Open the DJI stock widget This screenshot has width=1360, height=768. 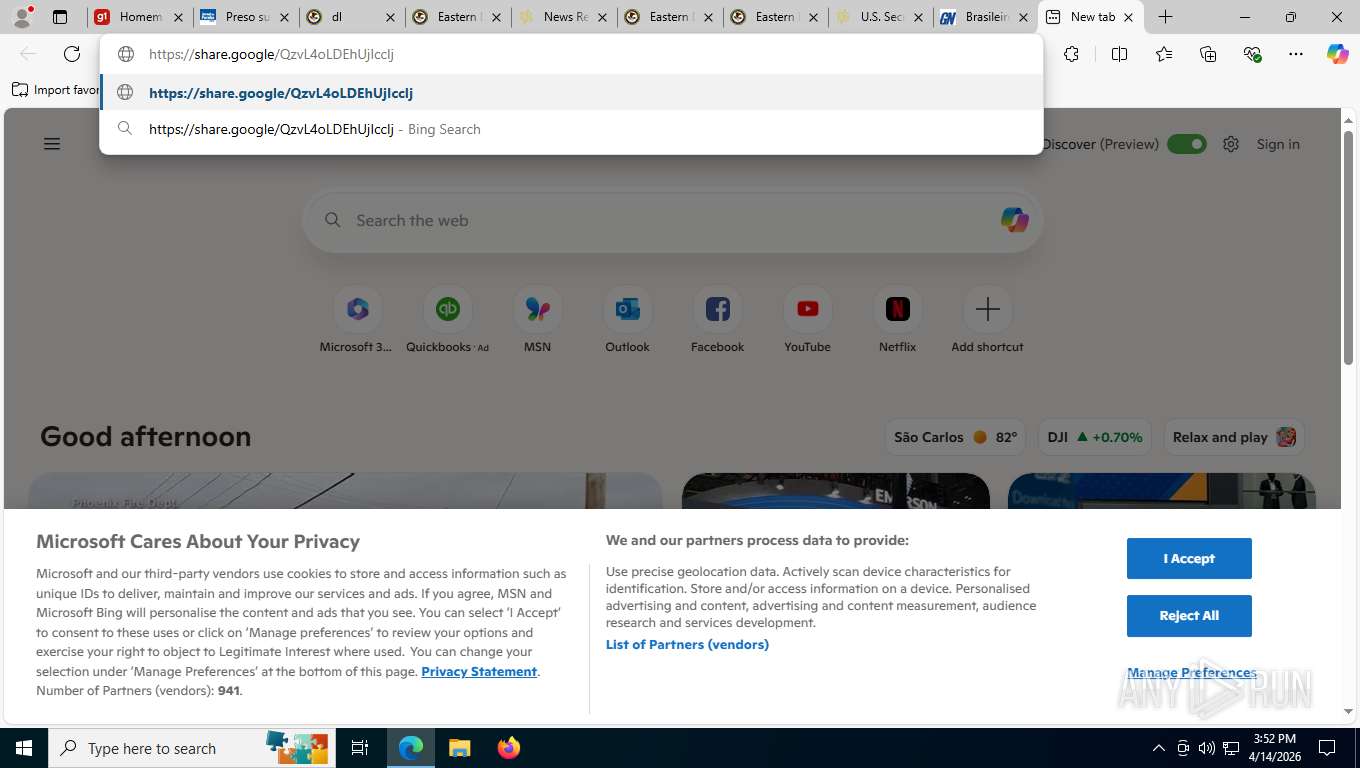click(x=1095, y=437)
